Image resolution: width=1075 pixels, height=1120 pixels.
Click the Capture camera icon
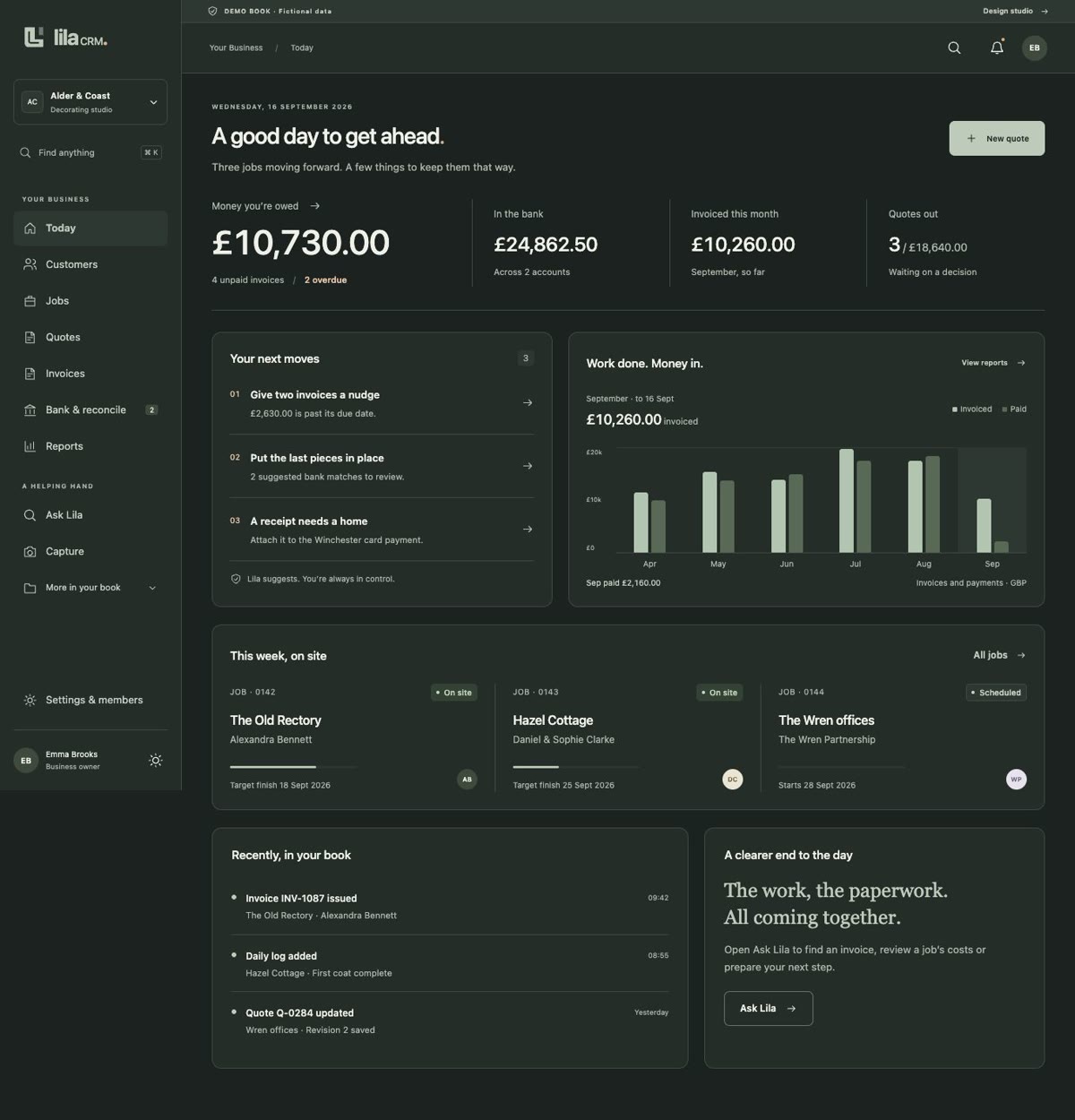(30, 552)
